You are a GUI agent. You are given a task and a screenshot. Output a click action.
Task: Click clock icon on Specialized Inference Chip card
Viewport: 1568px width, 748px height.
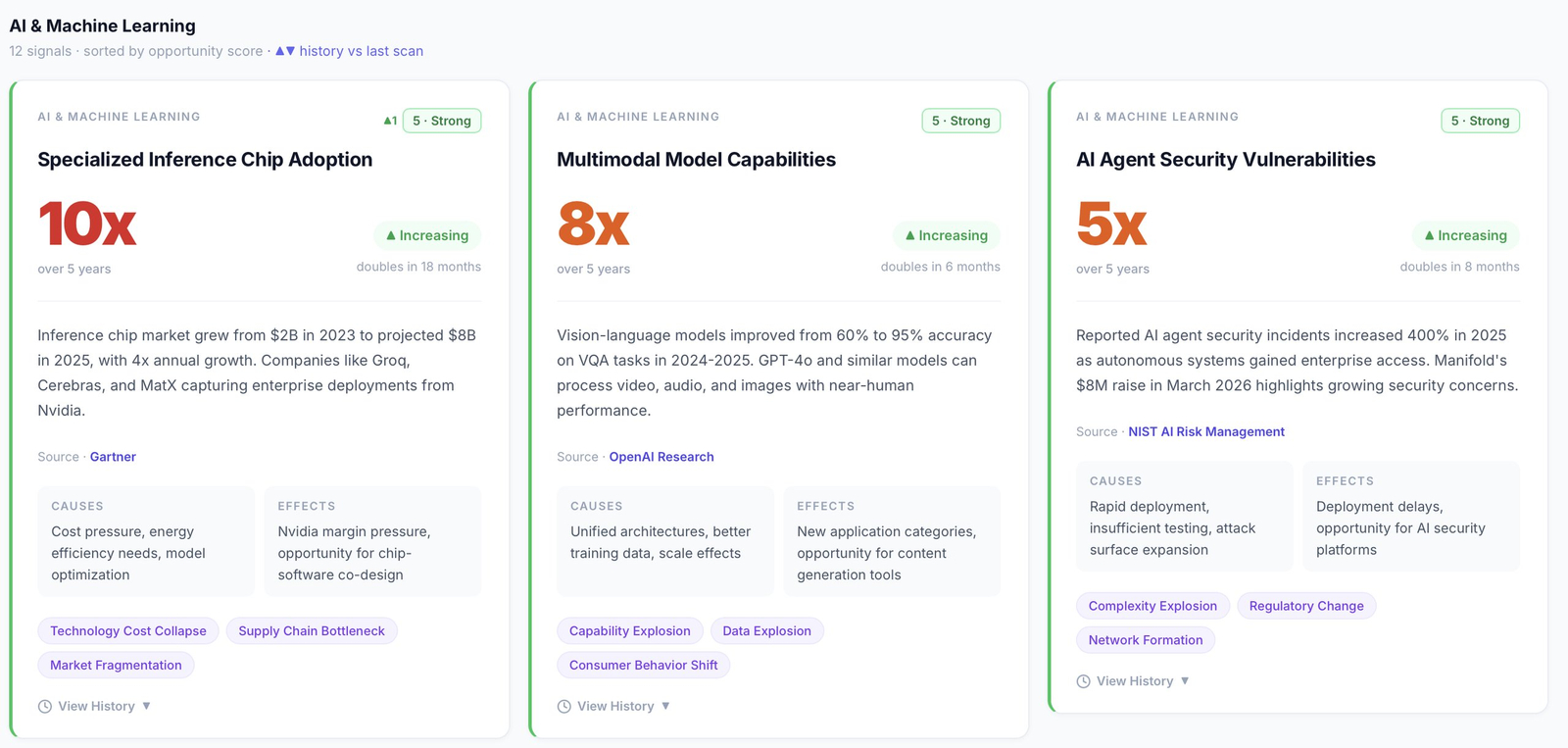coord(45,707)
